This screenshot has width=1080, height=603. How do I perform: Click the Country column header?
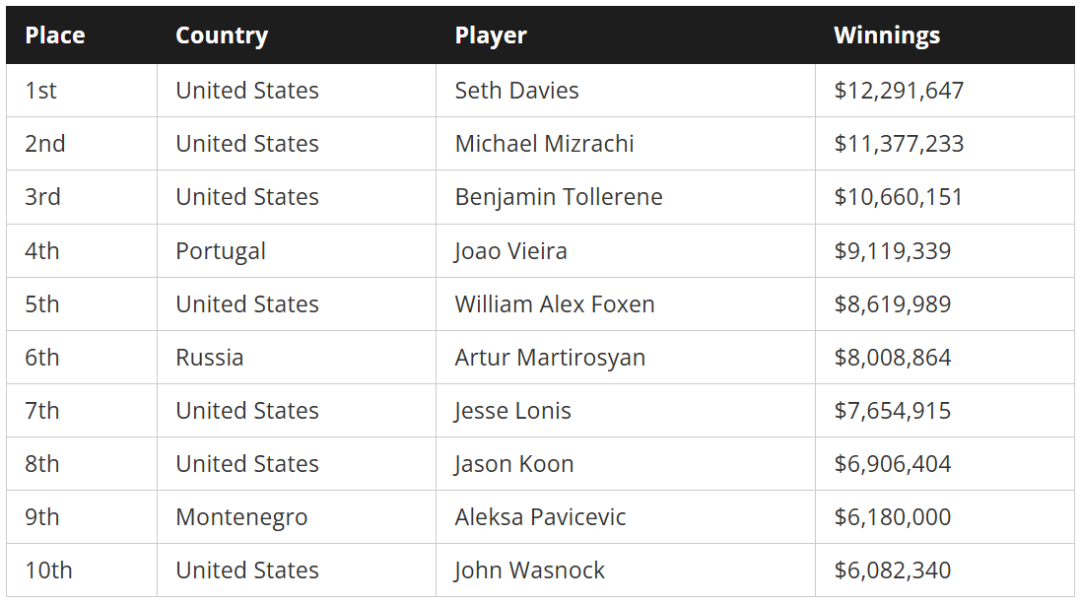click(x=222, y=35)
